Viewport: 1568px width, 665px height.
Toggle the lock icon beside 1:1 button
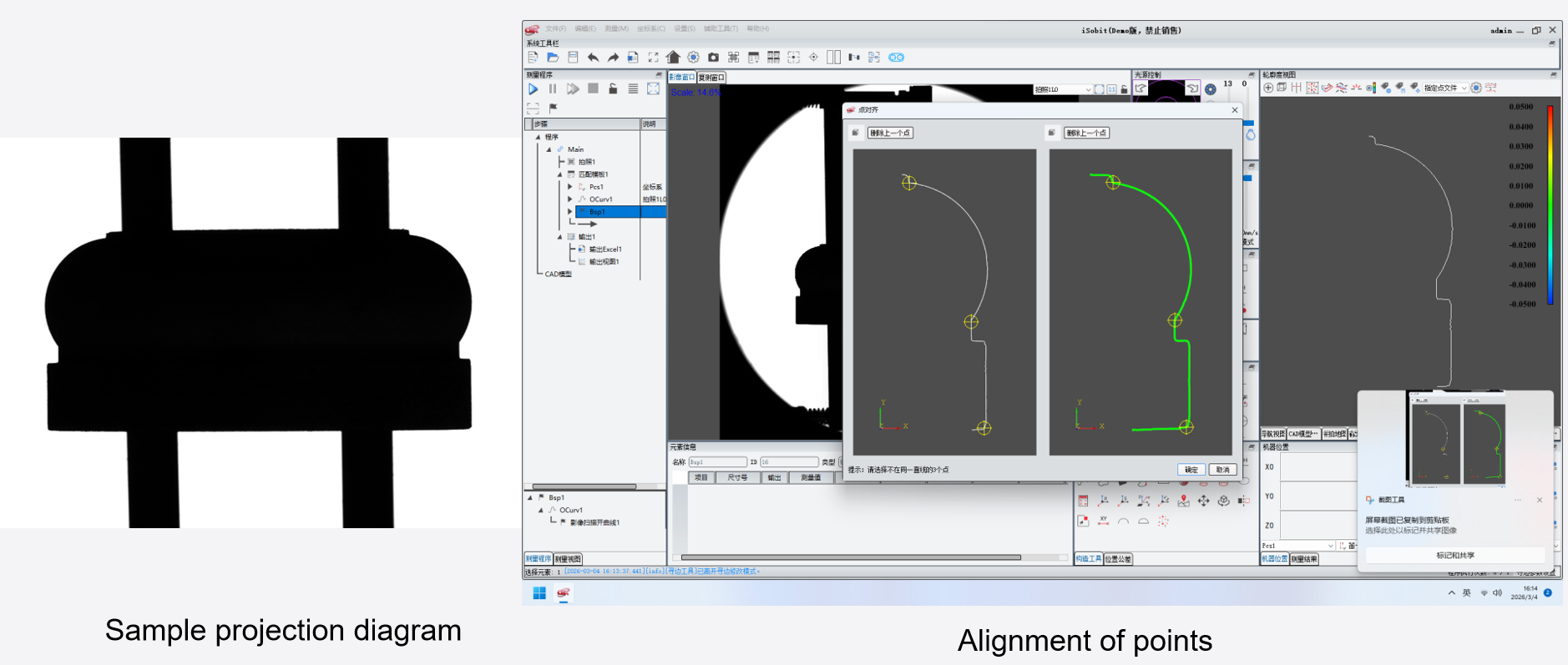click(x=1124, y=89)
